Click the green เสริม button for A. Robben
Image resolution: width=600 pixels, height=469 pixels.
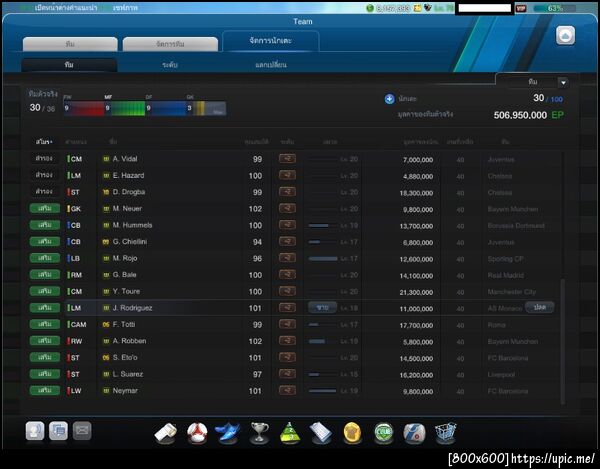coord(45,341)
